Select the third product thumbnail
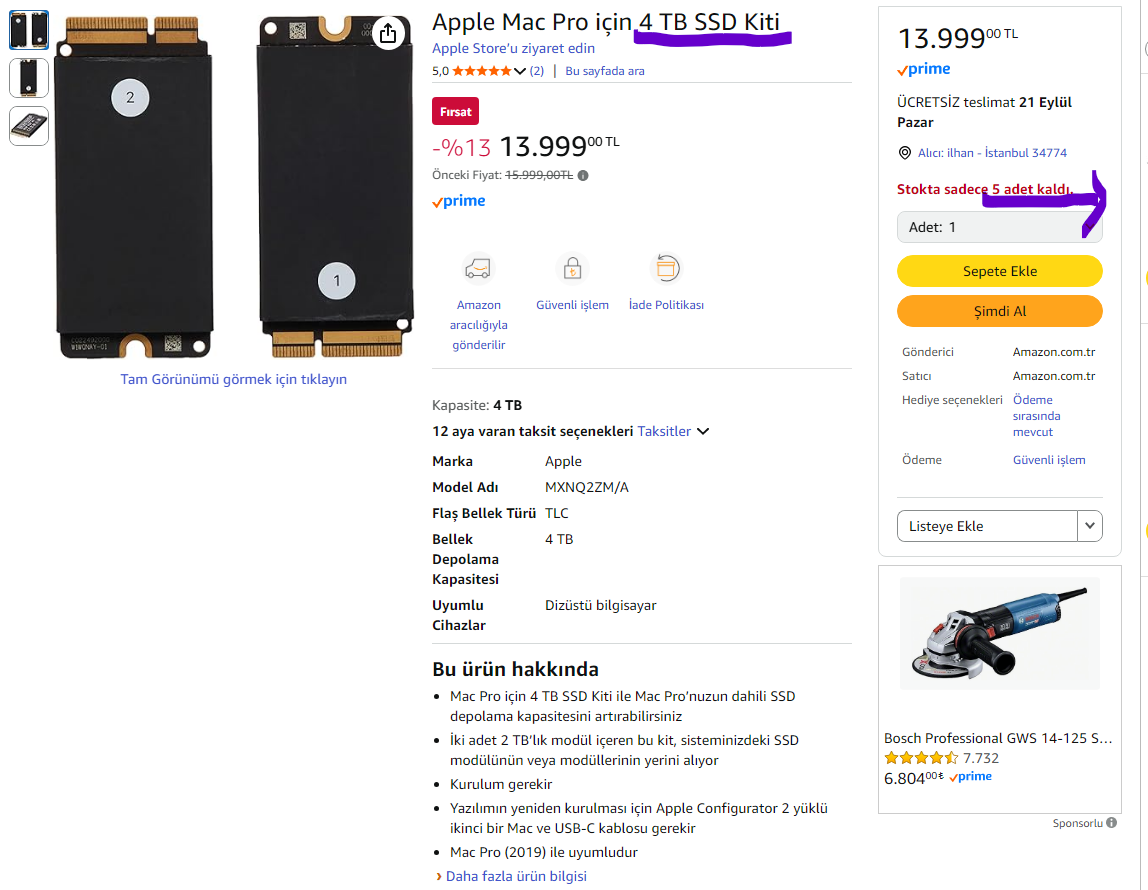This screenshot has width=1148, height=890. click(29, 126)
